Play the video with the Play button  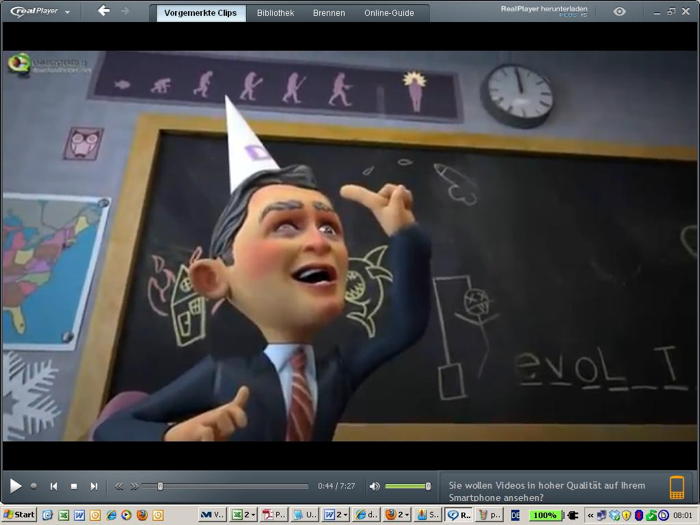(16, 486)
